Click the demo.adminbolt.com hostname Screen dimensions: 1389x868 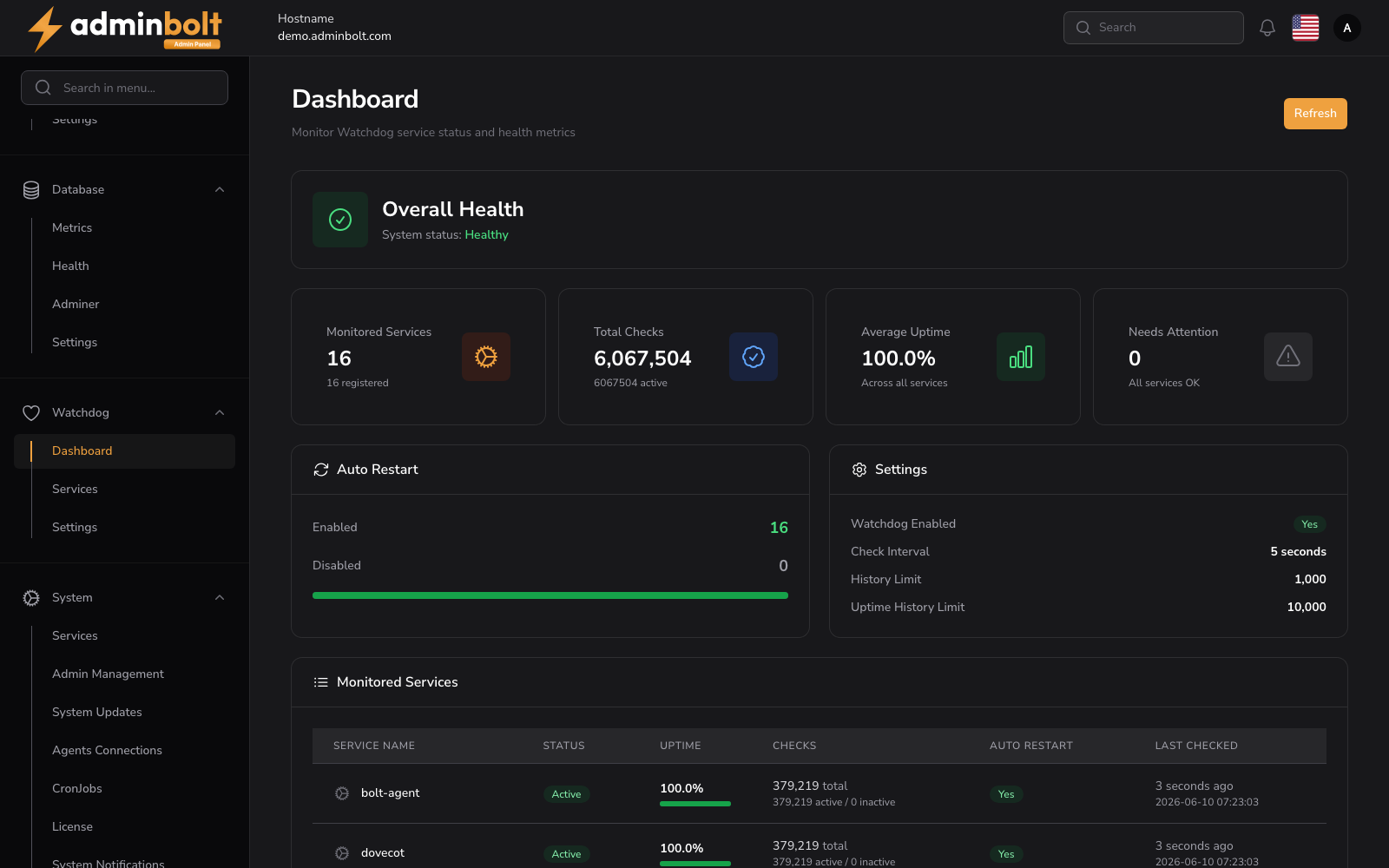334,36
